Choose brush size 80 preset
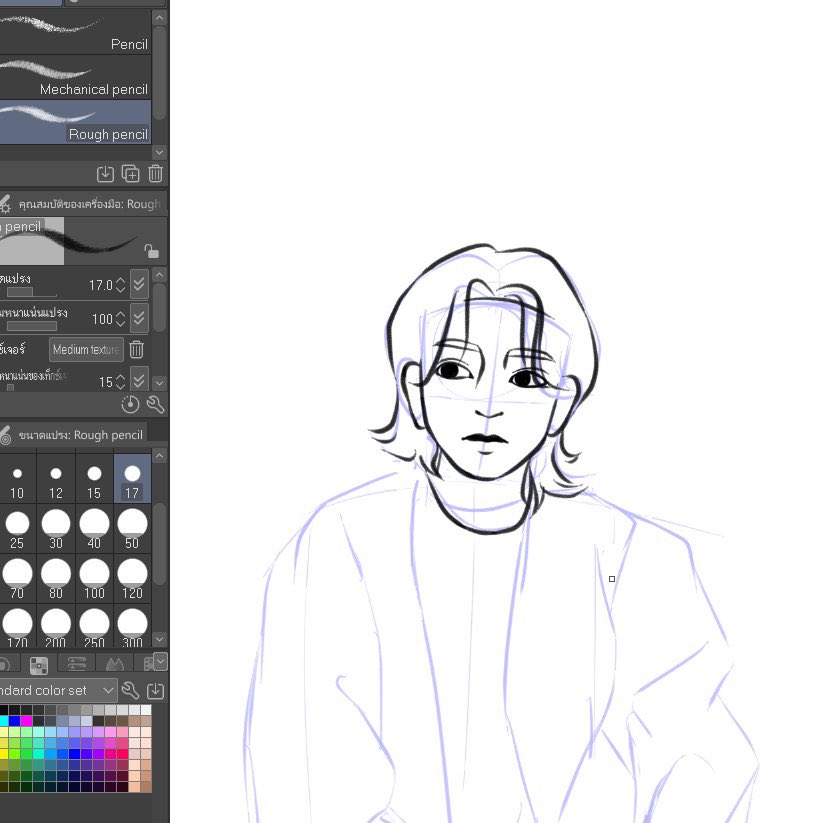823x823 pixels. click(56, 578)
